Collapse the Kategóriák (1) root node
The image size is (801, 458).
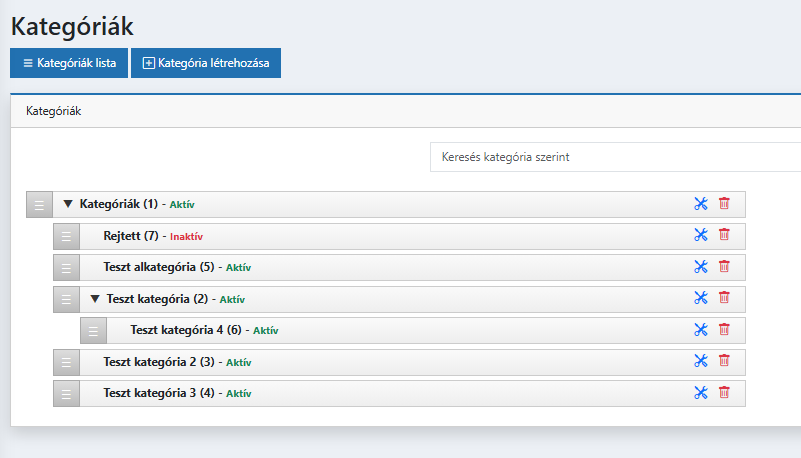click(x=68, y=204)
